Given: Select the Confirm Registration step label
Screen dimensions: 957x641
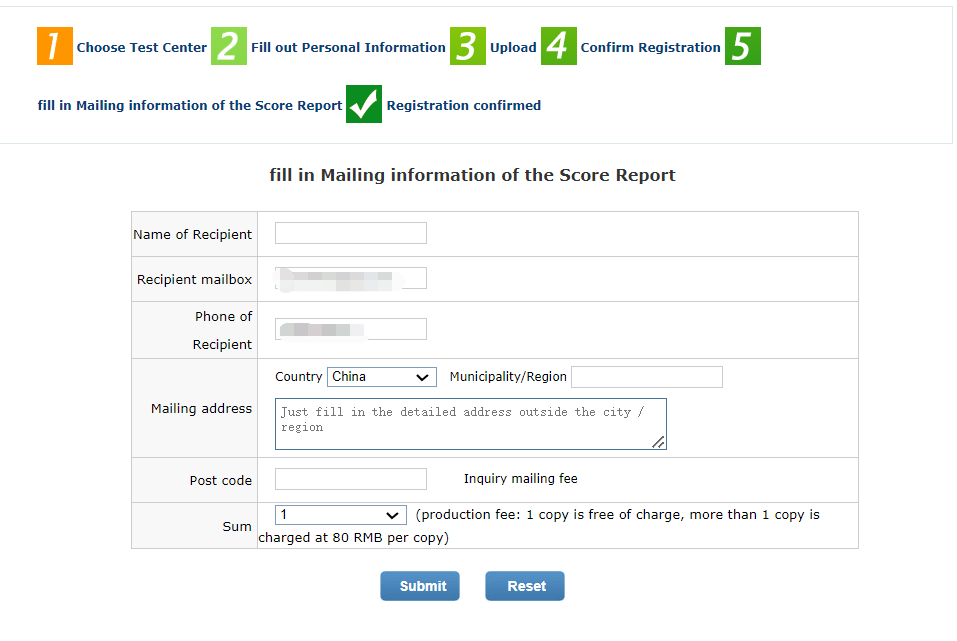Looking at the screenshot, I should [650, 47].
